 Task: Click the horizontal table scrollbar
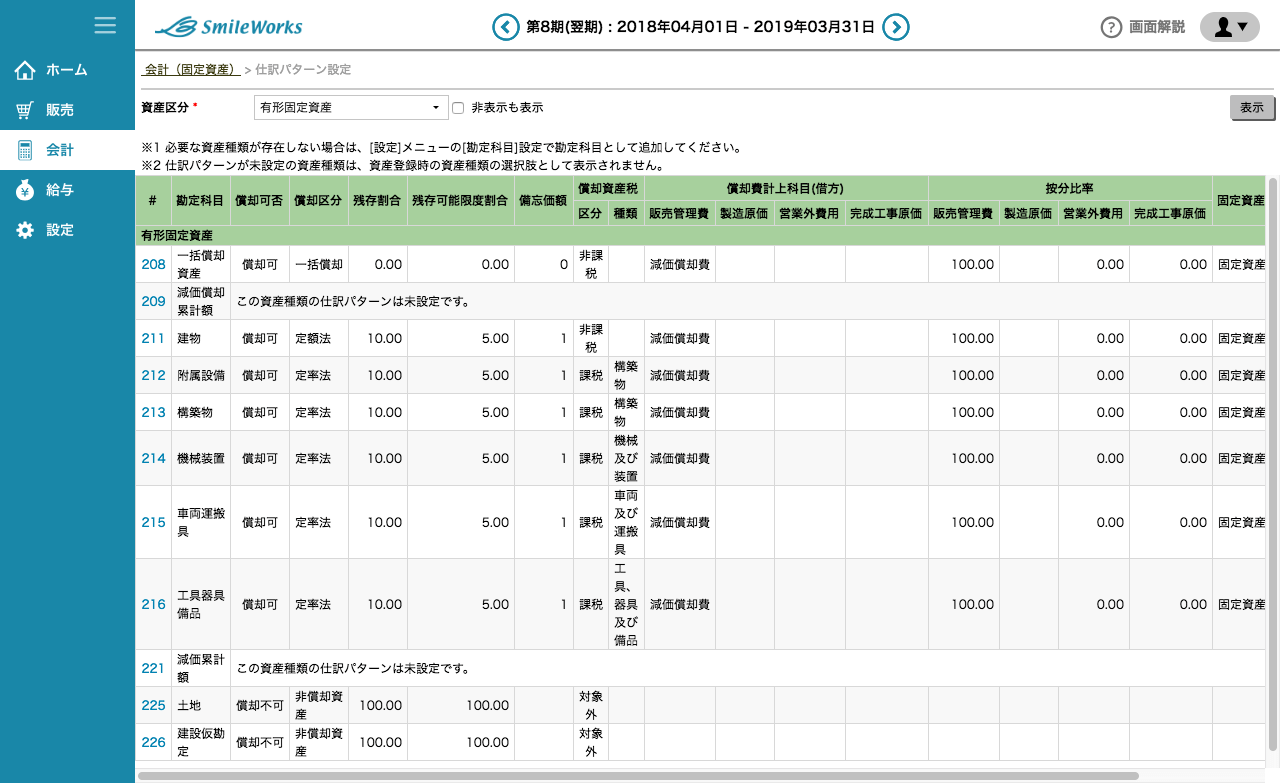click(638, 775)
